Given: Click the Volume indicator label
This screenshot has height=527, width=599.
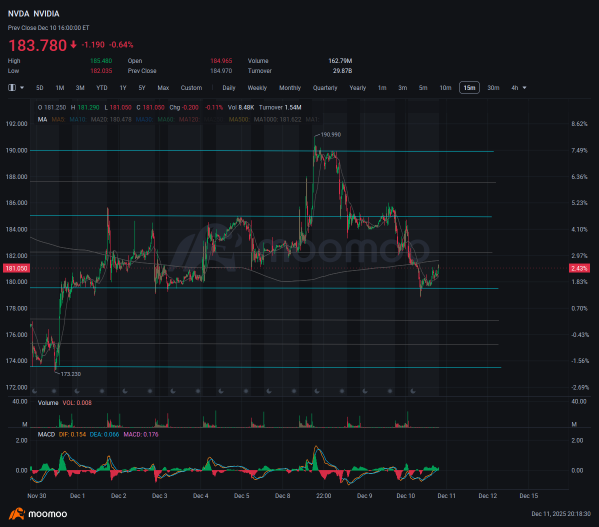Looking at the screenshot, I should [48, 403].
